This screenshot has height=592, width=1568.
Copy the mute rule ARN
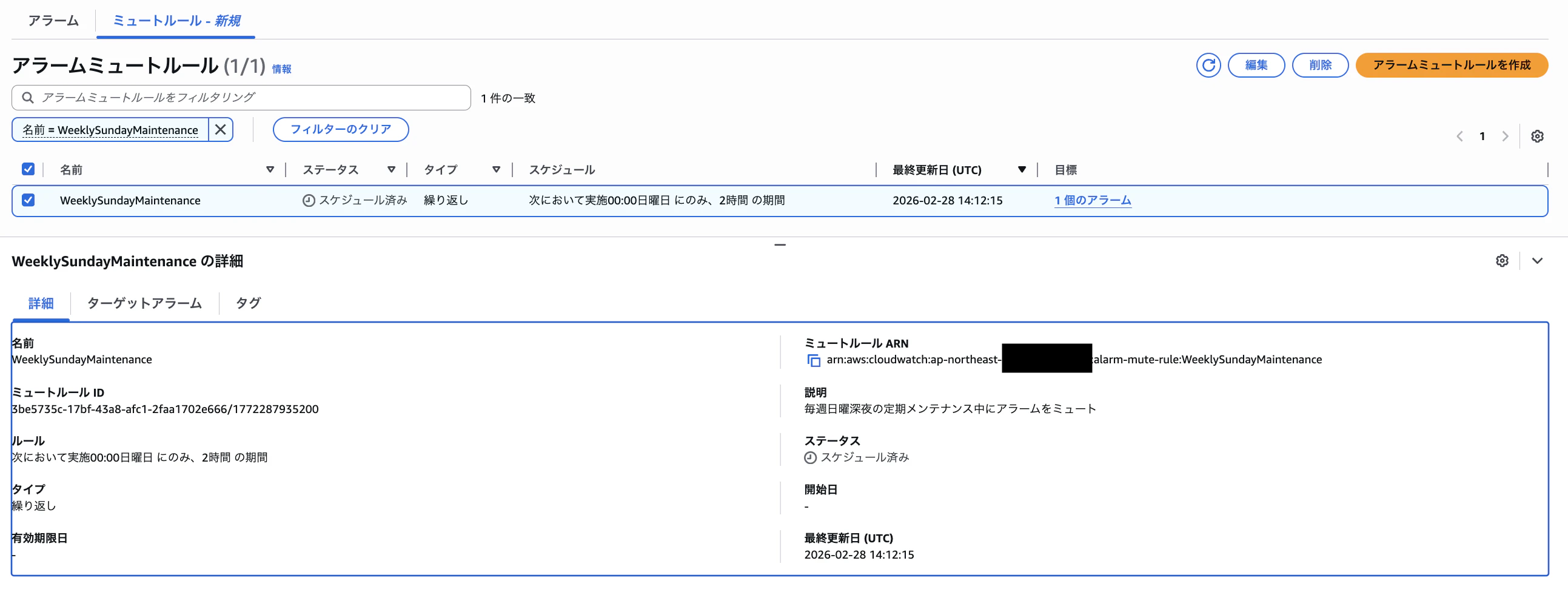click(813, 360)
